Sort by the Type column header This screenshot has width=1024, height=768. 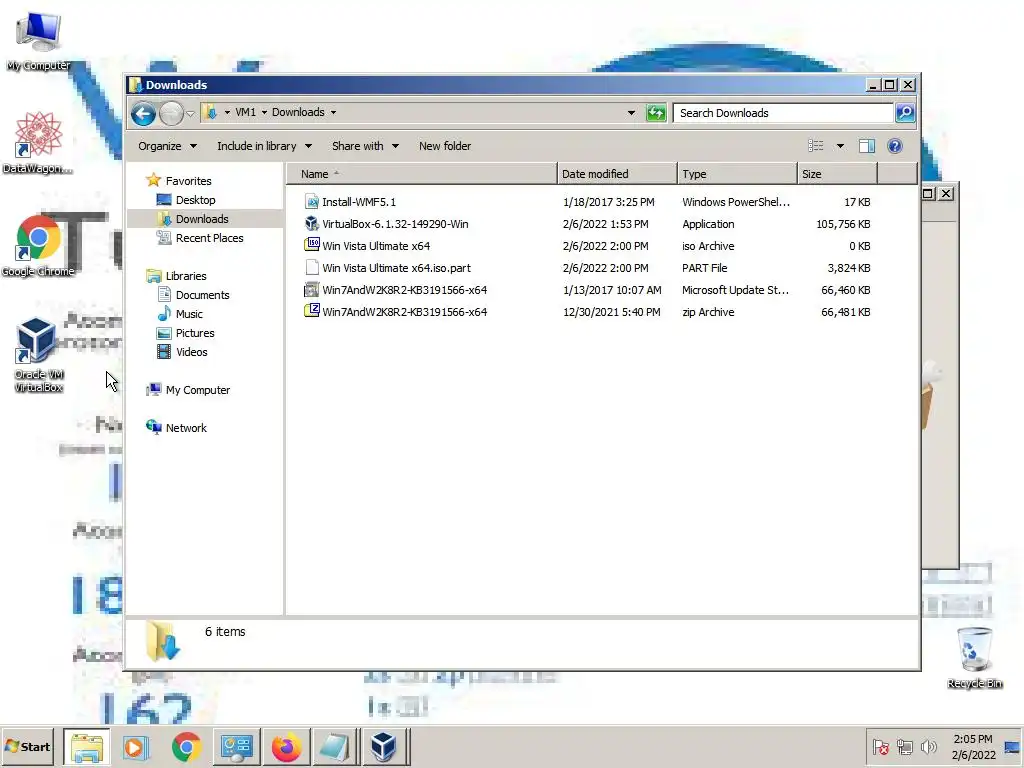point(737,174)
